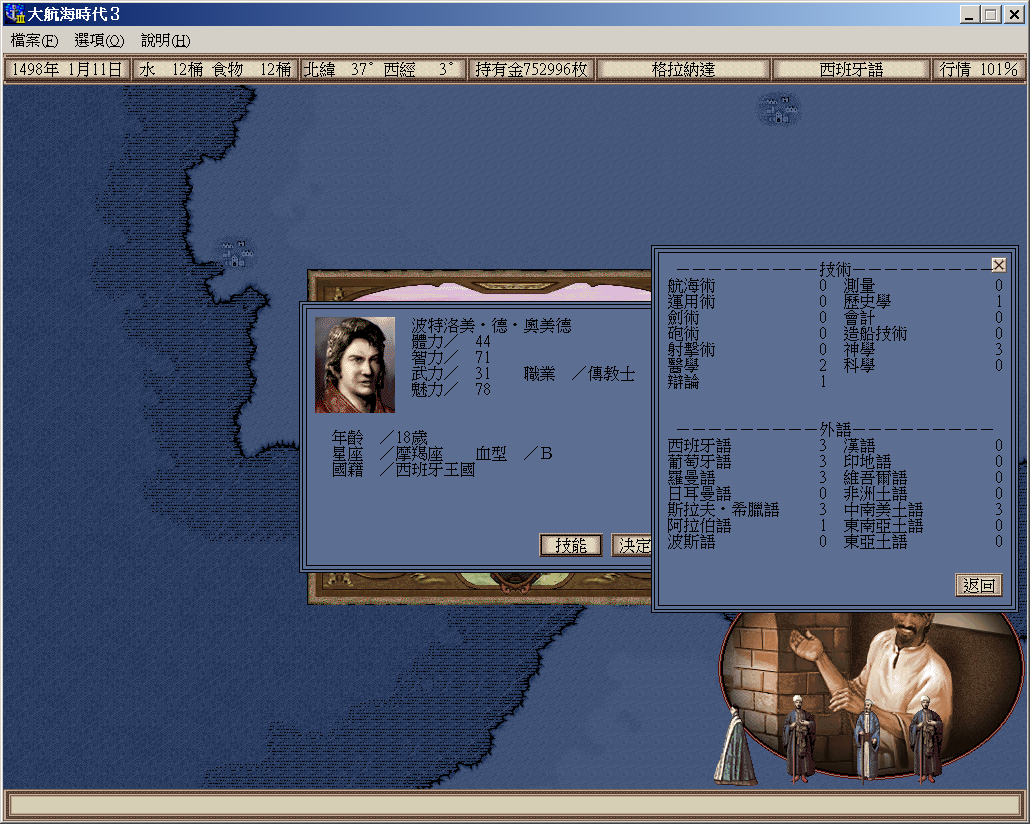
Task: Click the 西班牙語 language field in status bar
Action: [852, 70]
